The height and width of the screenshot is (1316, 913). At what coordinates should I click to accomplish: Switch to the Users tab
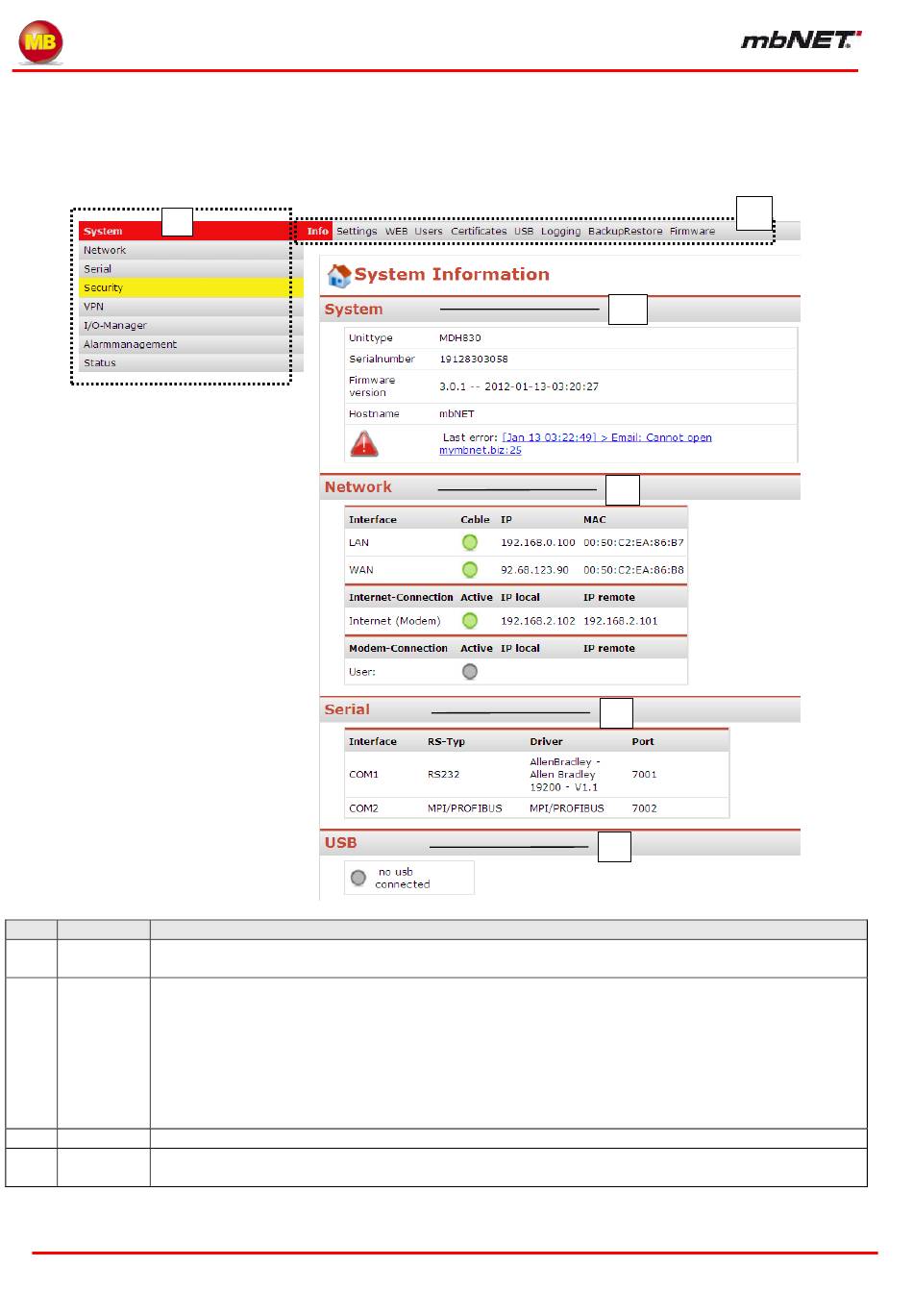(429, 232)
